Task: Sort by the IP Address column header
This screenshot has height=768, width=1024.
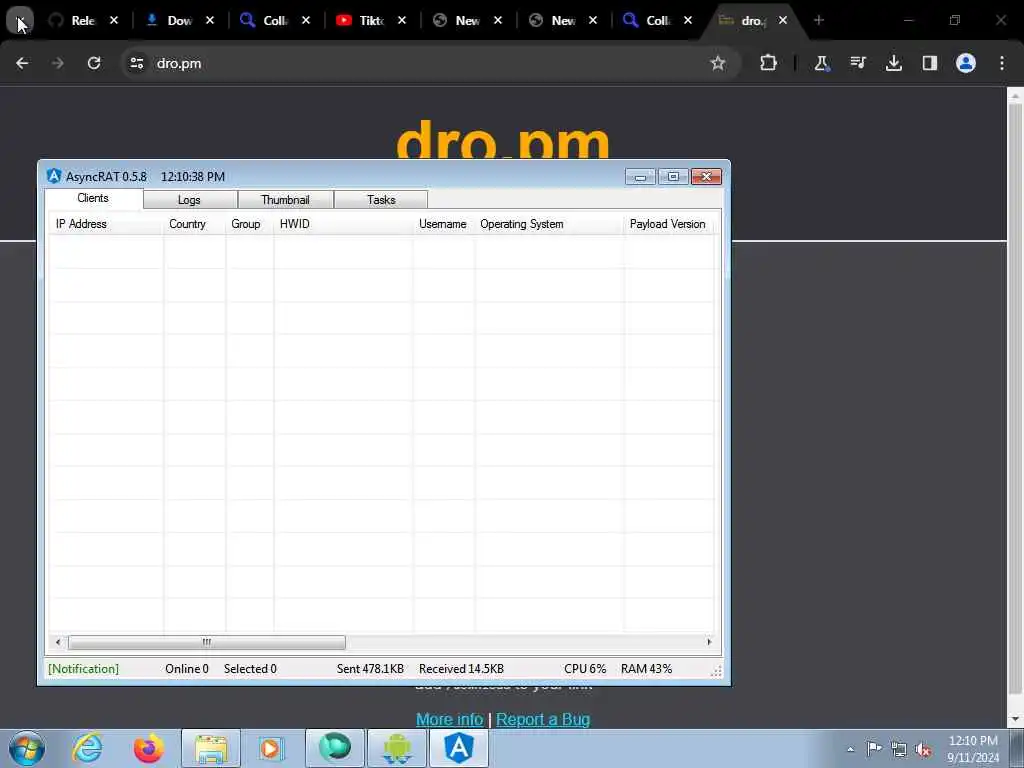Action: (x=106, y=224)
